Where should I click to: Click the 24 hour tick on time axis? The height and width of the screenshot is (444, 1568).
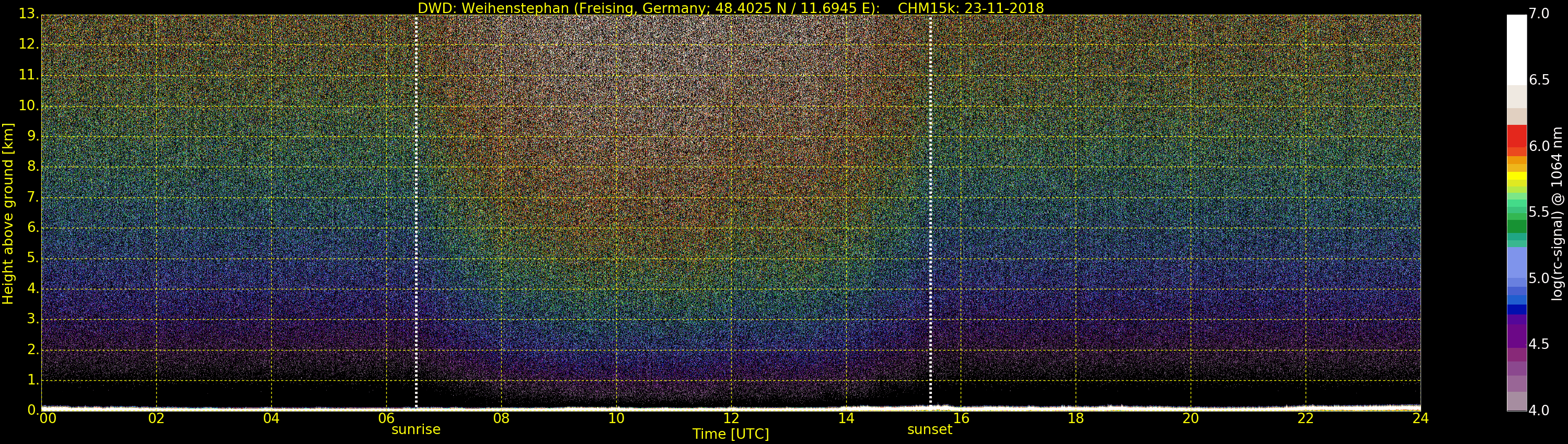[1420, 418]
